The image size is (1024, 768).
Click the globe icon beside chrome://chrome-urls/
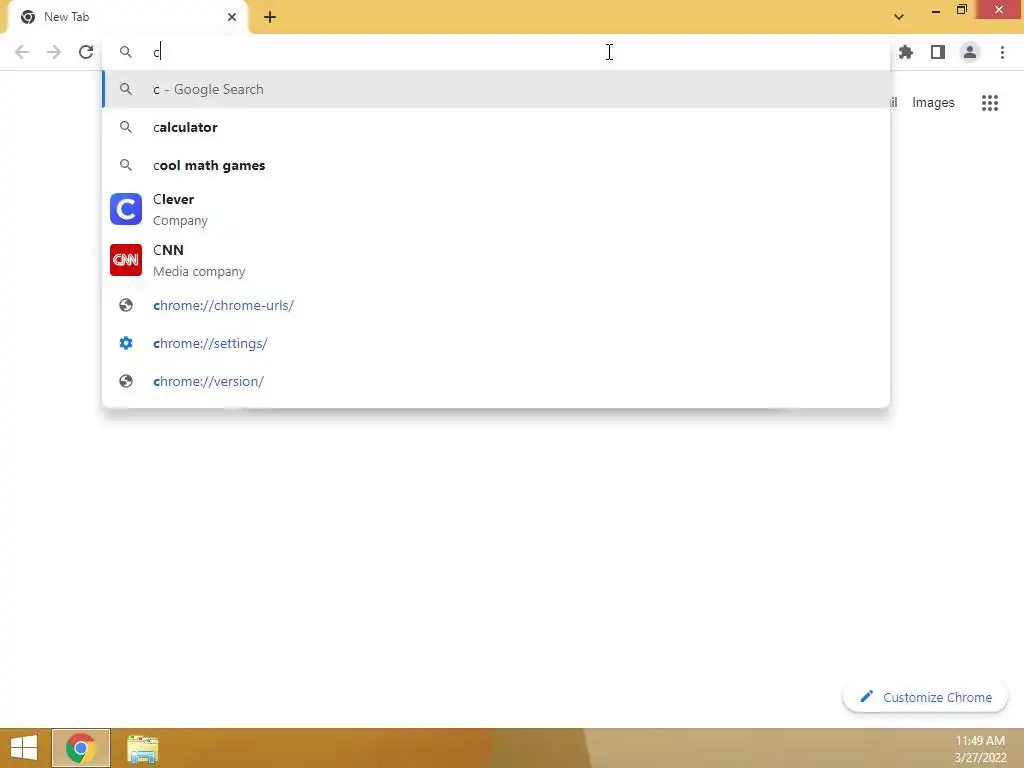(126, 306)
